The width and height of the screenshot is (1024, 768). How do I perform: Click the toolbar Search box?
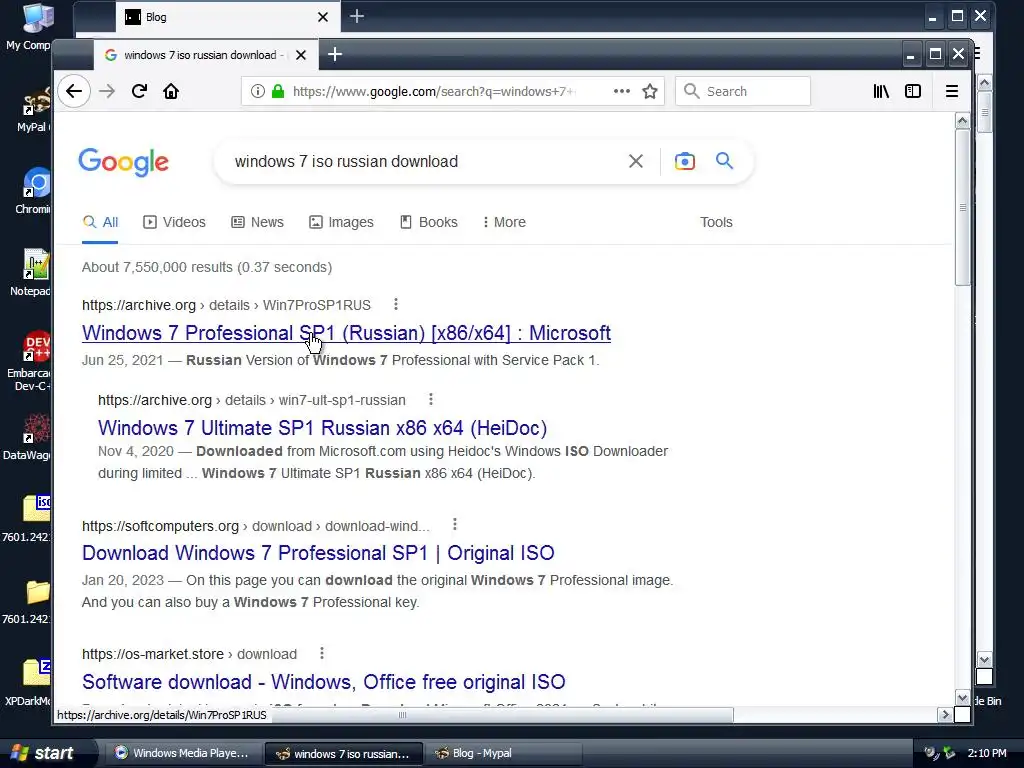point(743,91)
